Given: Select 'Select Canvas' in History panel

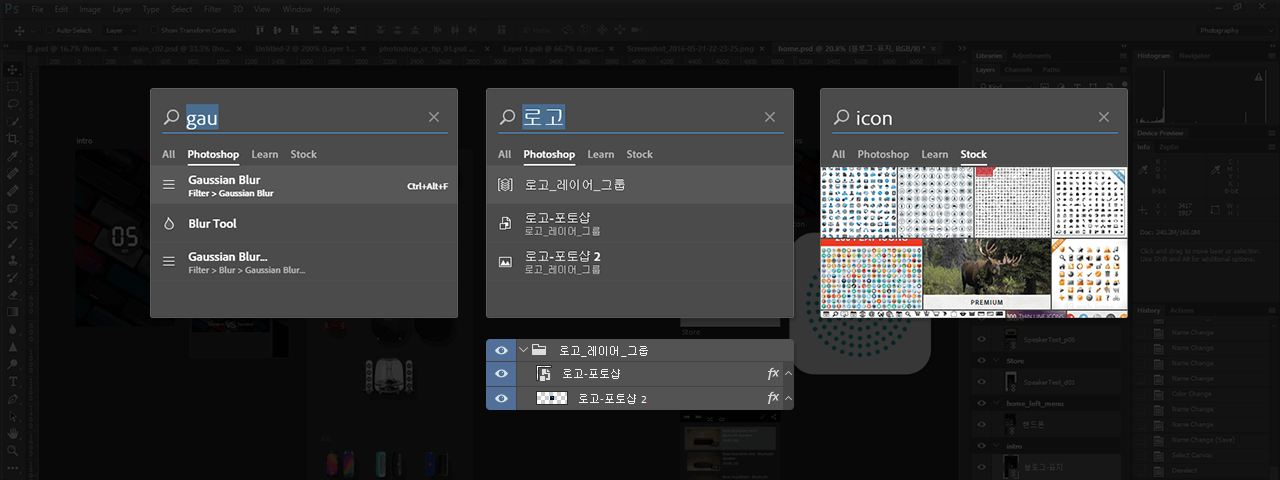Looking at the screenshot, I should [1194, 455].
